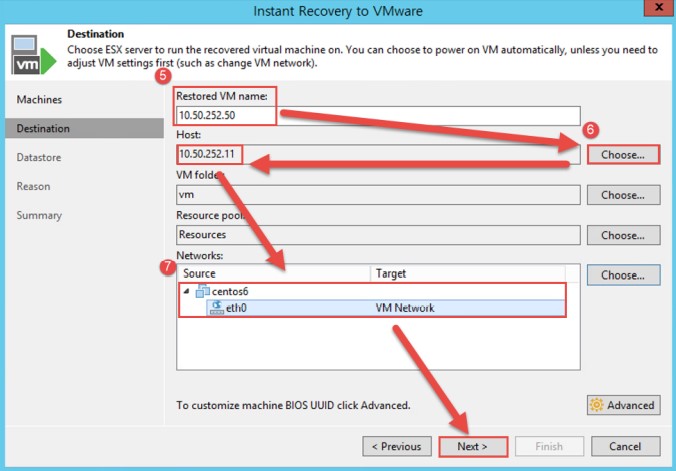The image size is (676, 471).
Task: Go to the Summary wizard step
Action: pyautogui.click(x=39, y=215)
